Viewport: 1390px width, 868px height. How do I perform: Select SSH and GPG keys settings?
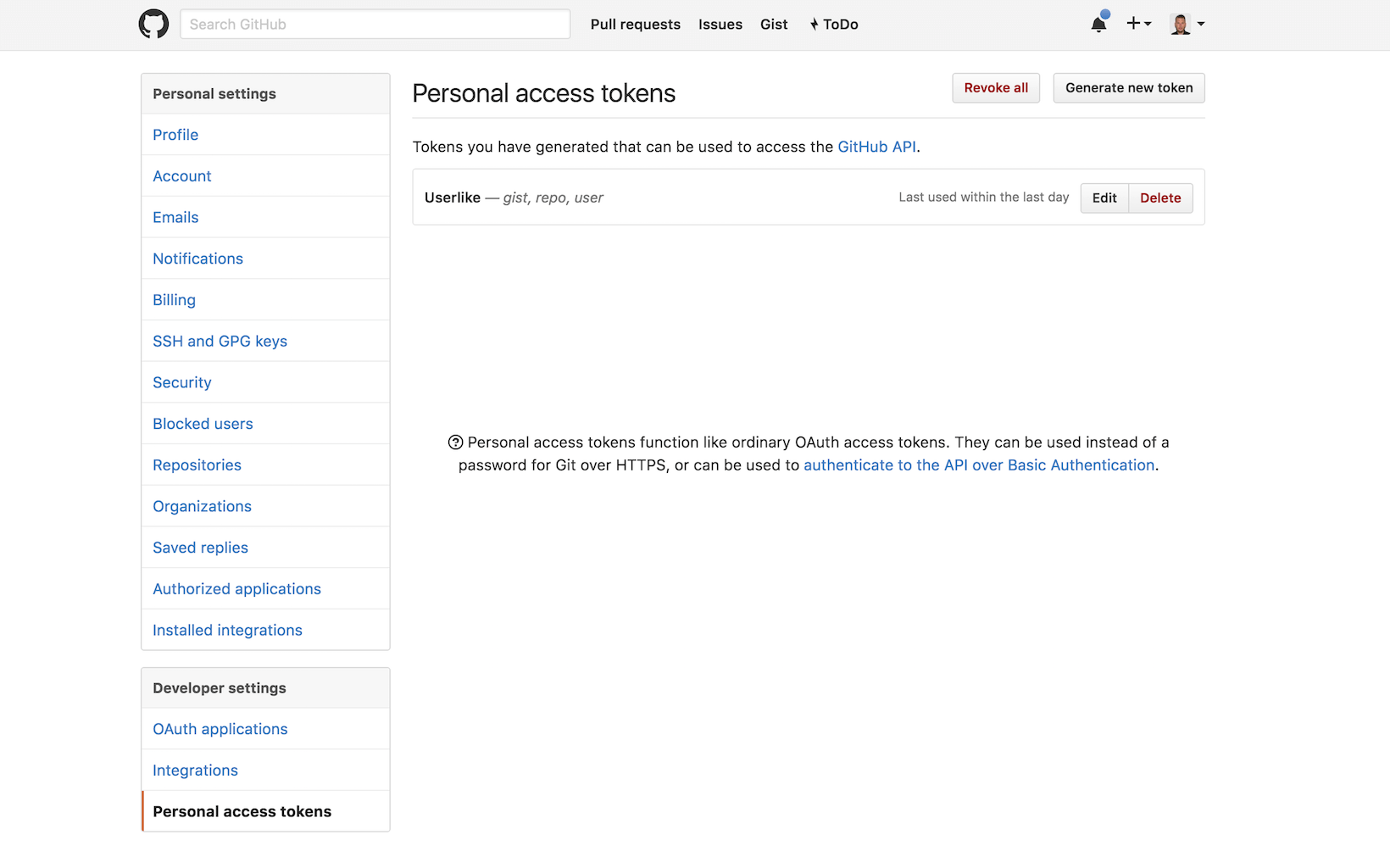coord(220,342)
